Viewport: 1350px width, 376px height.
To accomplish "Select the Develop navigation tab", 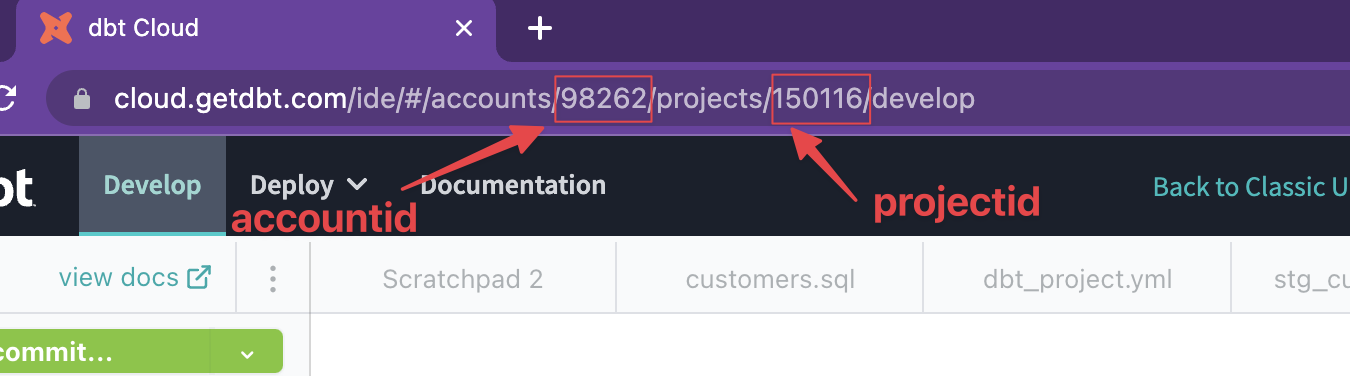I will (x=152, y=186).
